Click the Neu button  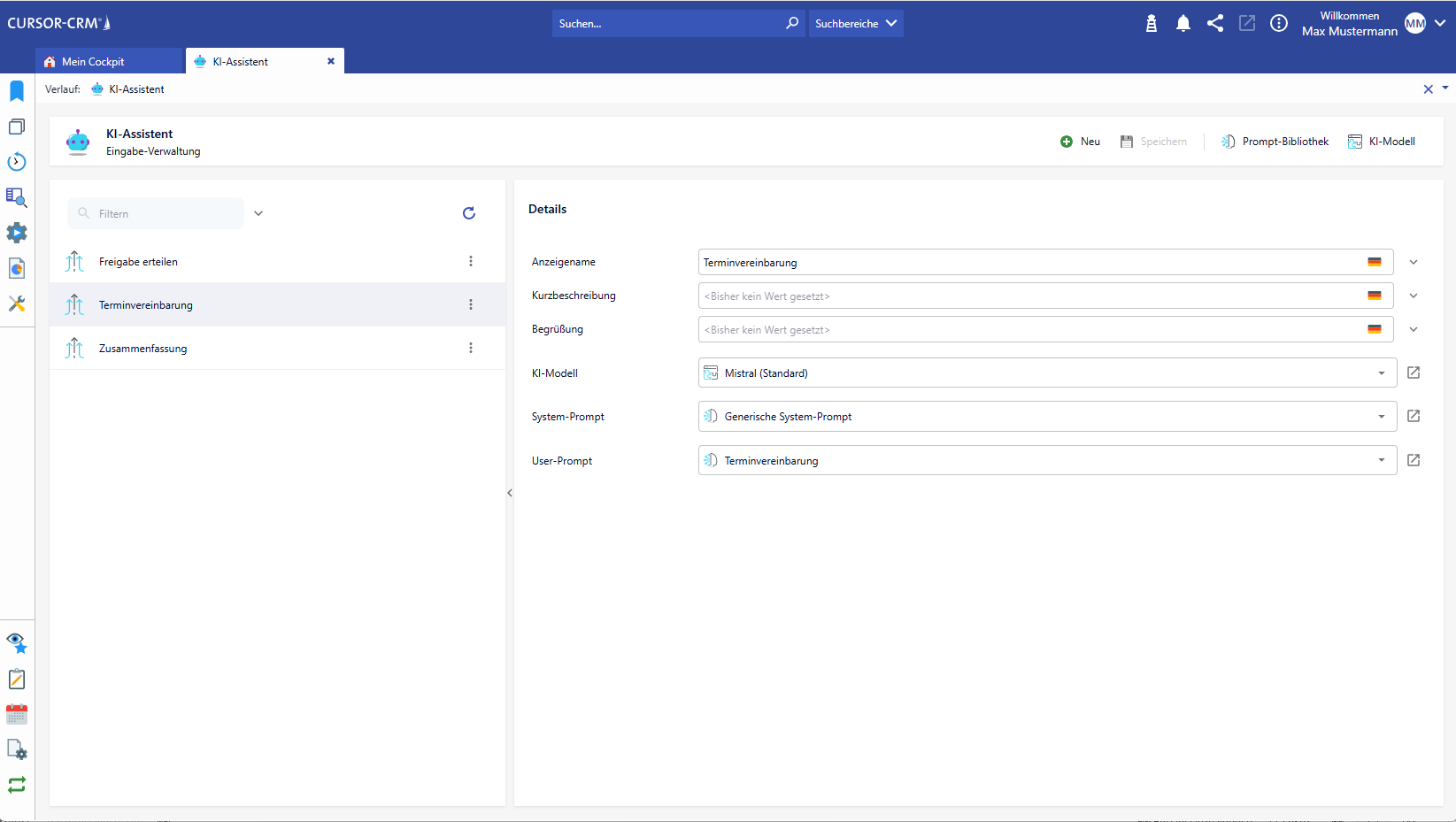(x=1081, y=142)
